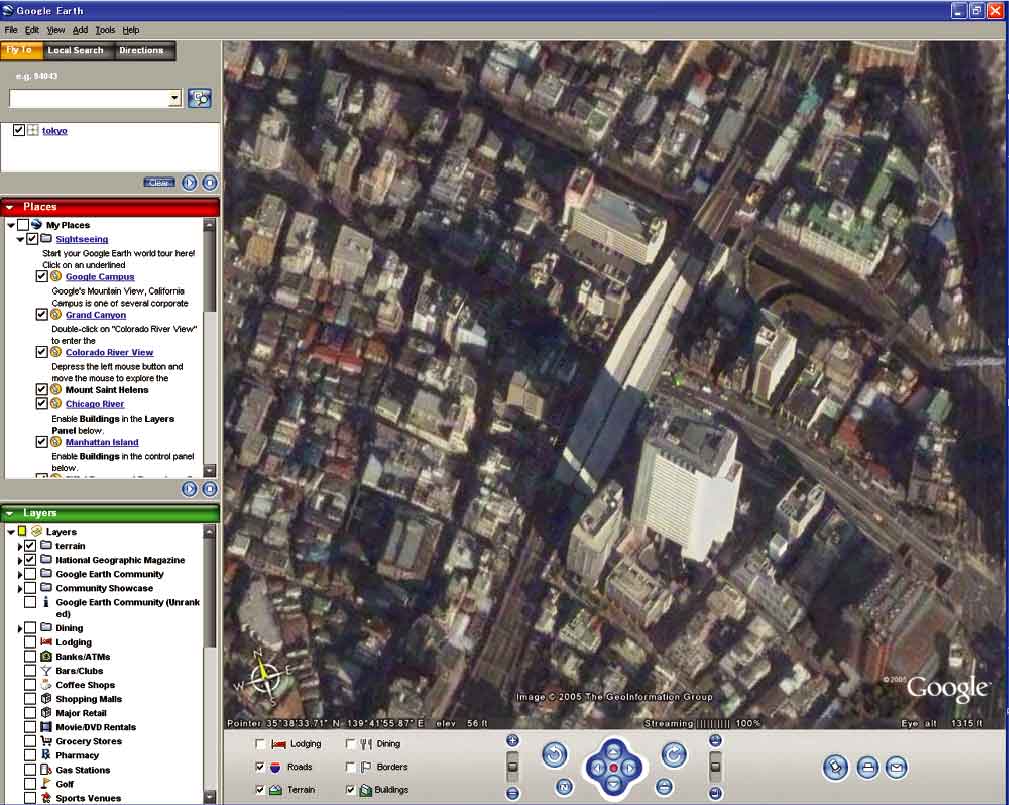Open the tokyo search result link
1009x805 pixels.
[55, 131]
